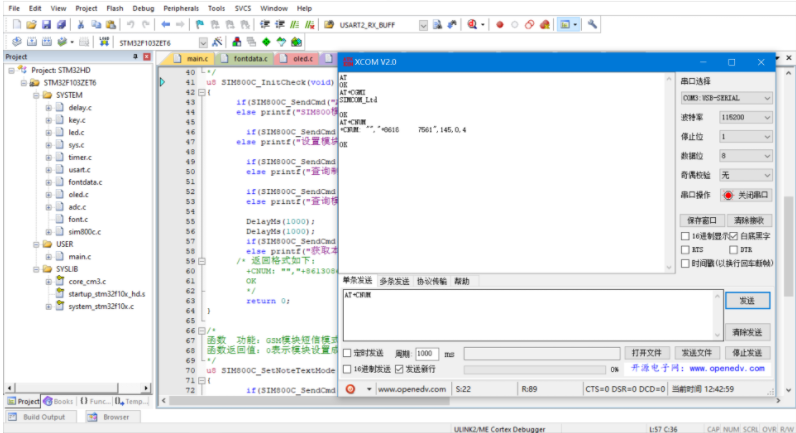796x433 pixels.
Task: Start debug session with magnifier icon
Action: tap(472, 24)
